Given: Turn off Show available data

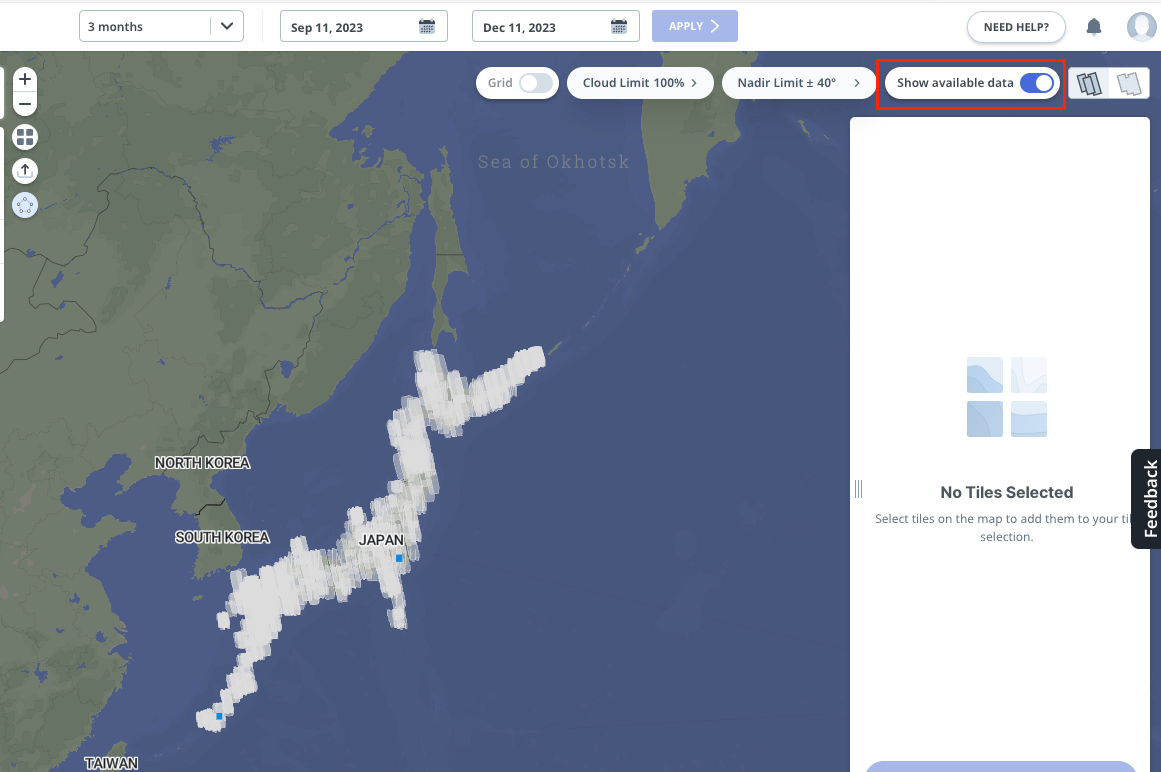Looking at the screenshot, I should click(x=1037, y=83).
